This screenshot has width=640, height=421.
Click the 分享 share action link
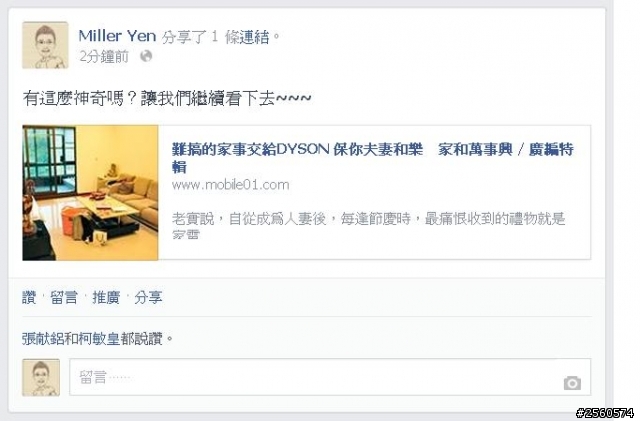[148, 297]
